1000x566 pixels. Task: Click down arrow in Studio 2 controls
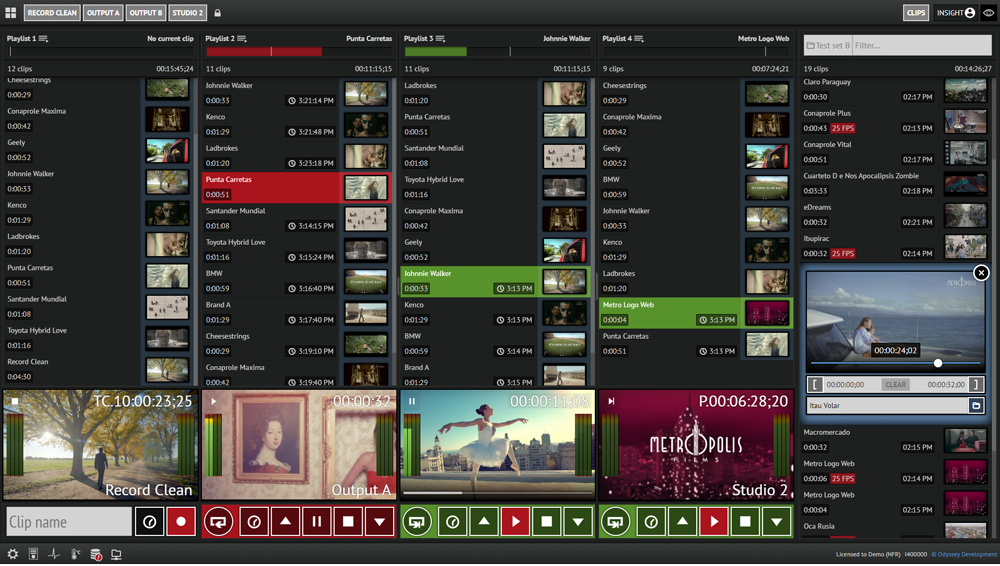(776, 522)
